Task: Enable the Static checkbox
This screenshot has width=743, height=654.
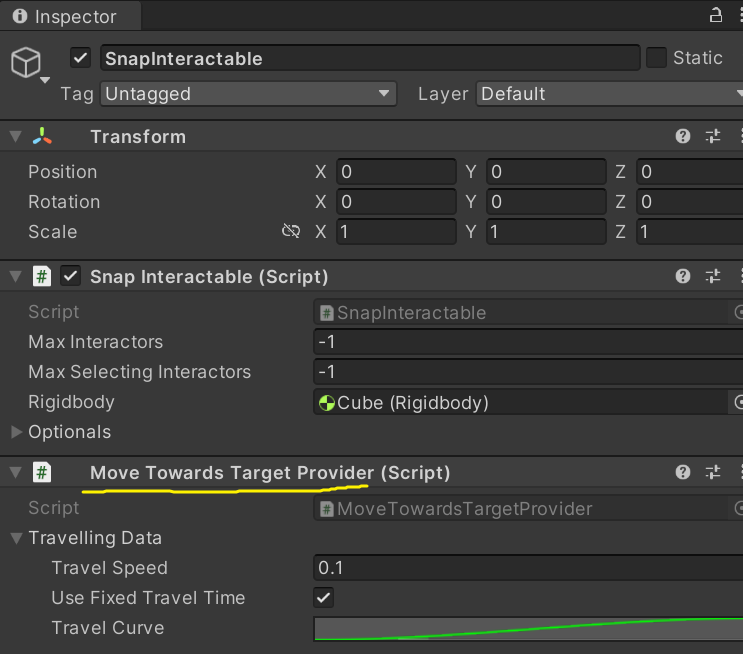Action: pyautogui.click(x=656, y=58)
